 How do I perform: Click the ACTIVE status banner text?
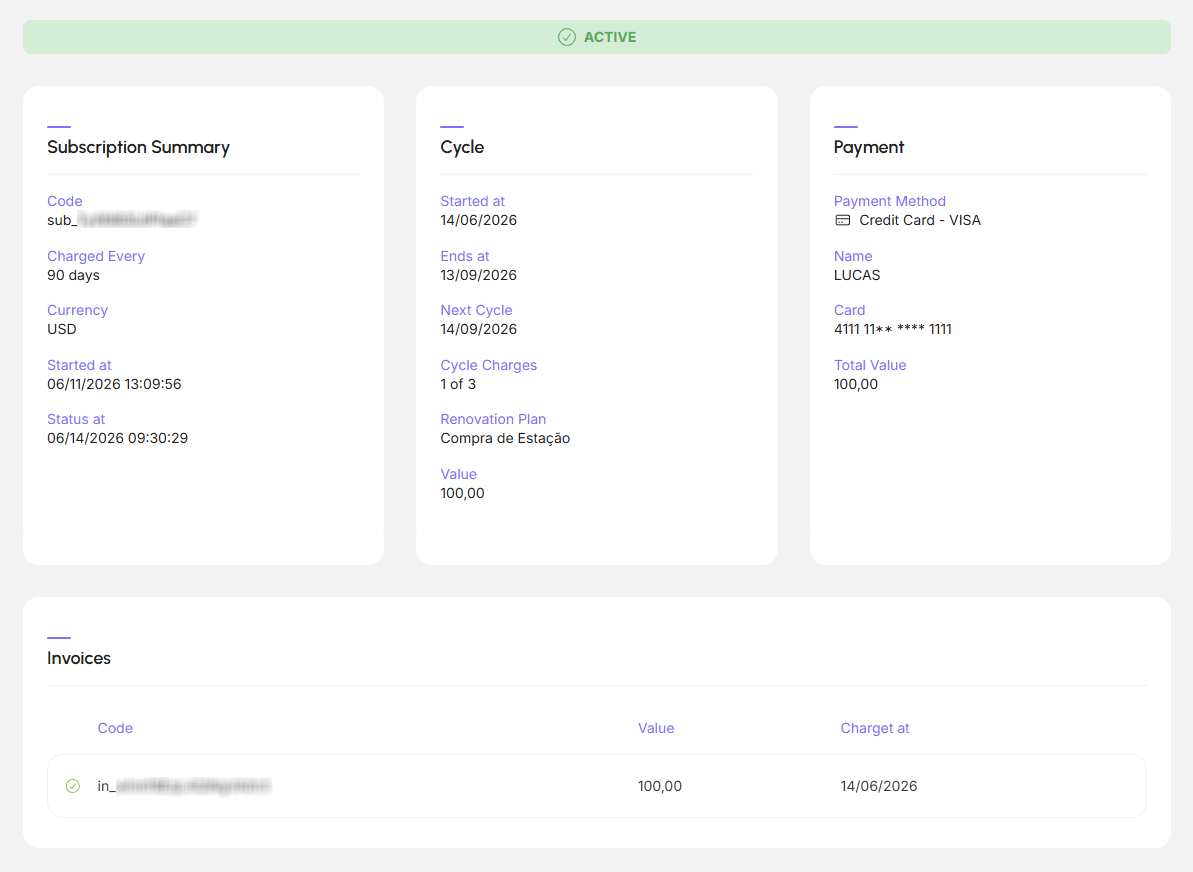pyautogui.click(x=609, y=37)
